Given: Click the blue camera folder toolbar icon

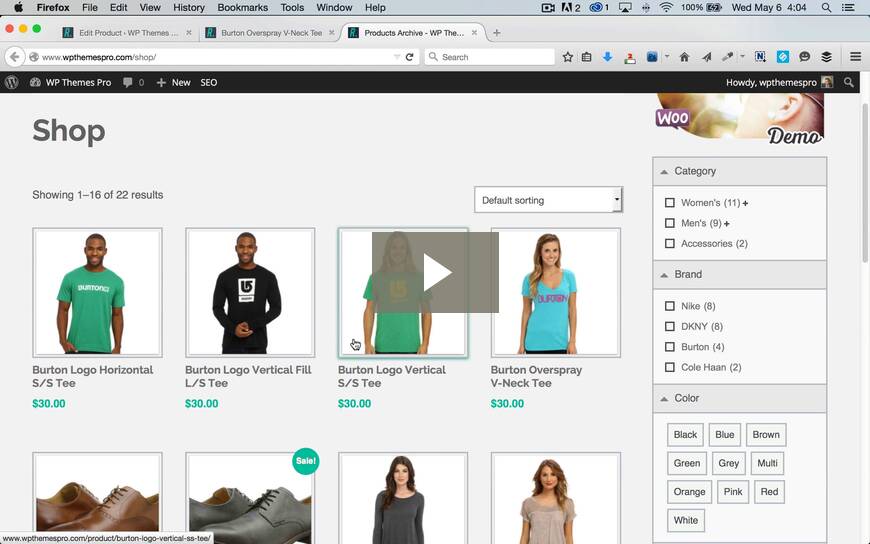Looking at the screenshot, I should click(652, 57).
